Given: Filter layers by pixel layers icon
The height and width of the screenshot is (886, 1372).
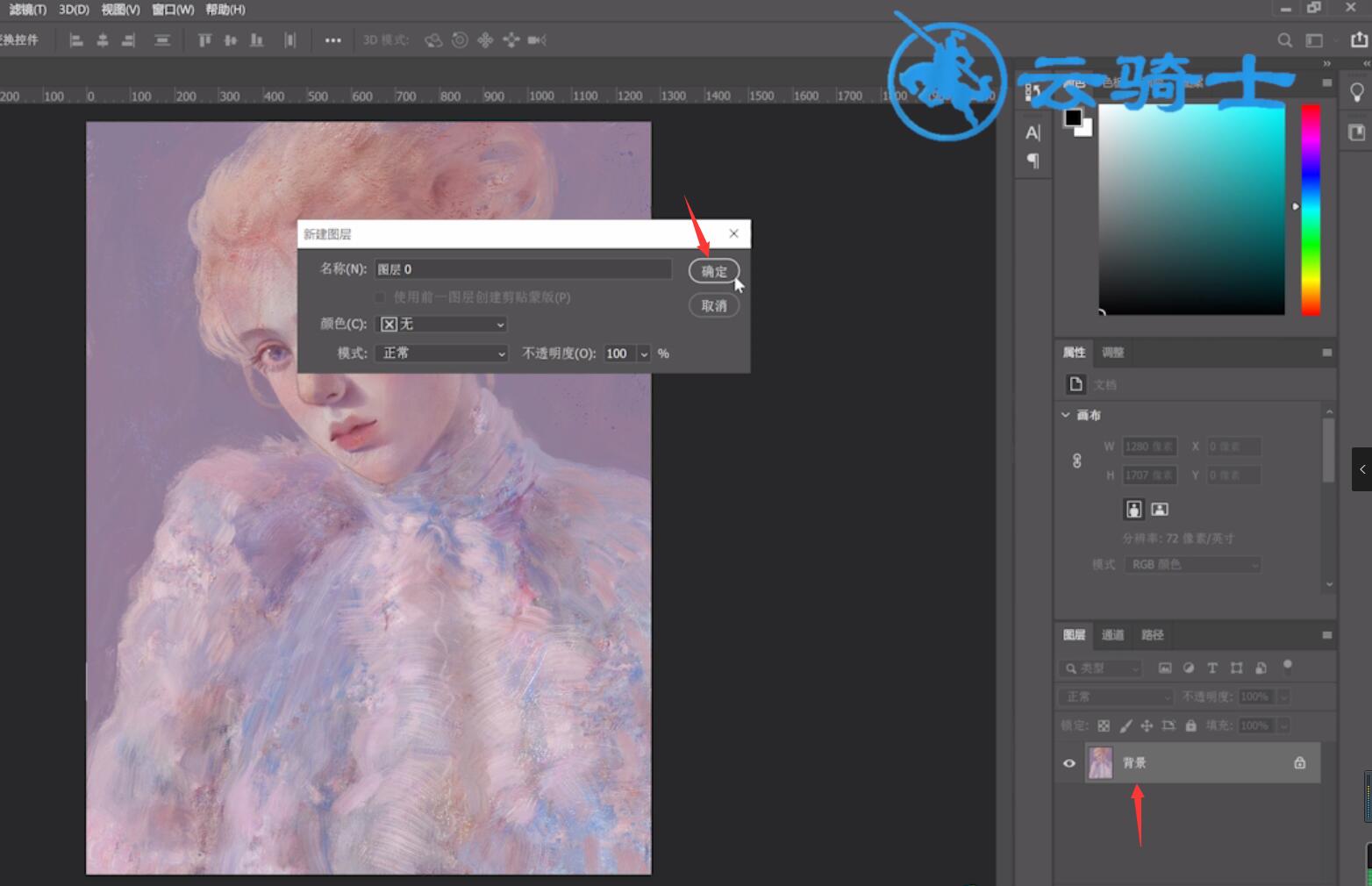Looking at the screenshot, I should click(1165, 668).
